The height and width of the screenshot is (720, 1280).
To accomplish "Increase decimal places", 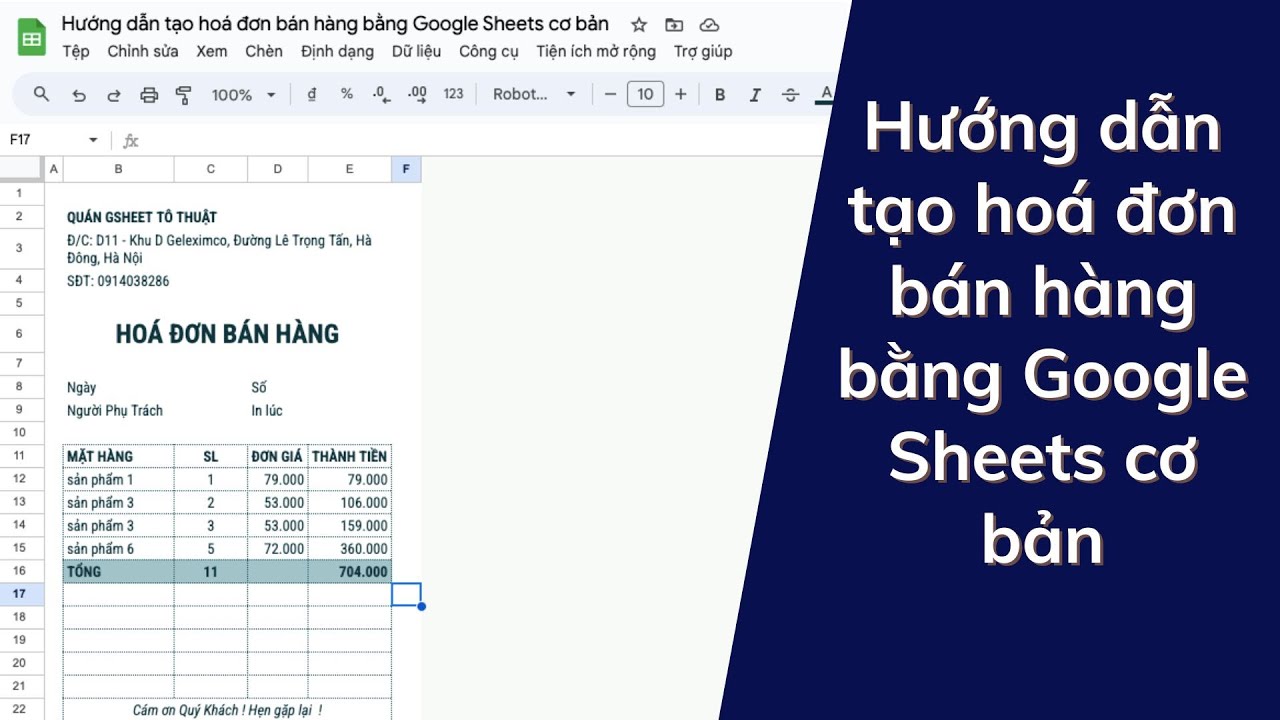I will tap(417, 94).
